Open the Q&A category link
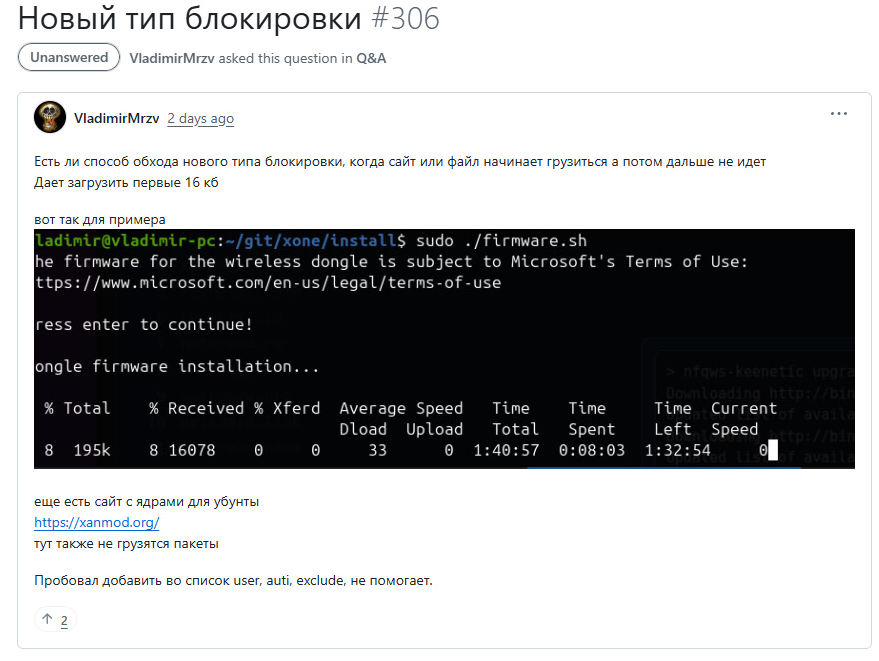Image resolution: width=879 pixels, height=661 pixels. [x=371, y=58]
